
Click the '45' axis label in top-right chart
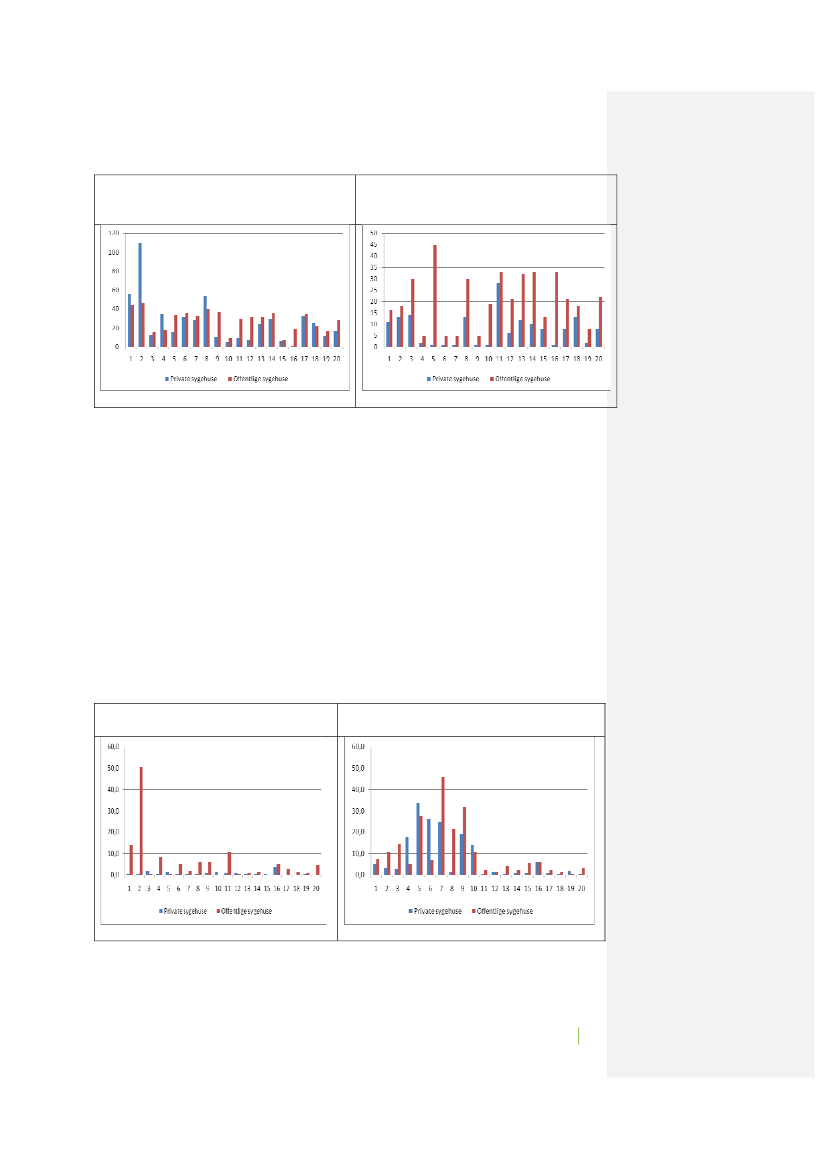(x=373, y=245)
